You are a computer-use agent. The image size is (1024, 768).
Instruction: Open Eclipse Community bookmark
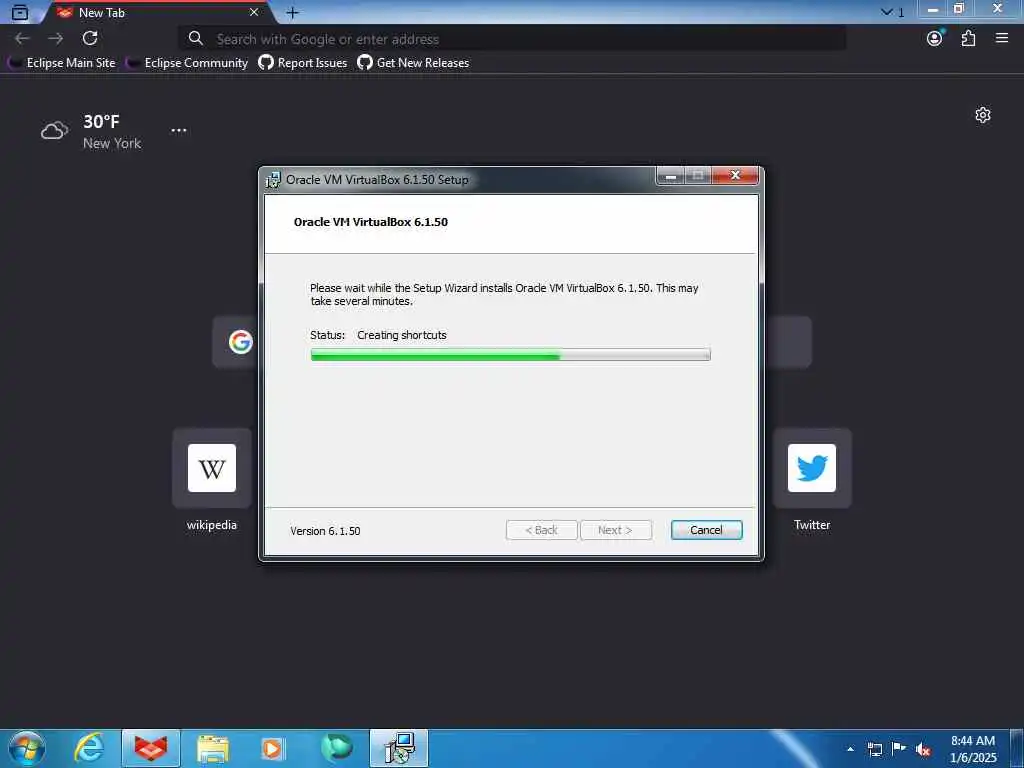pyautogui.click(x=187, y=63)
